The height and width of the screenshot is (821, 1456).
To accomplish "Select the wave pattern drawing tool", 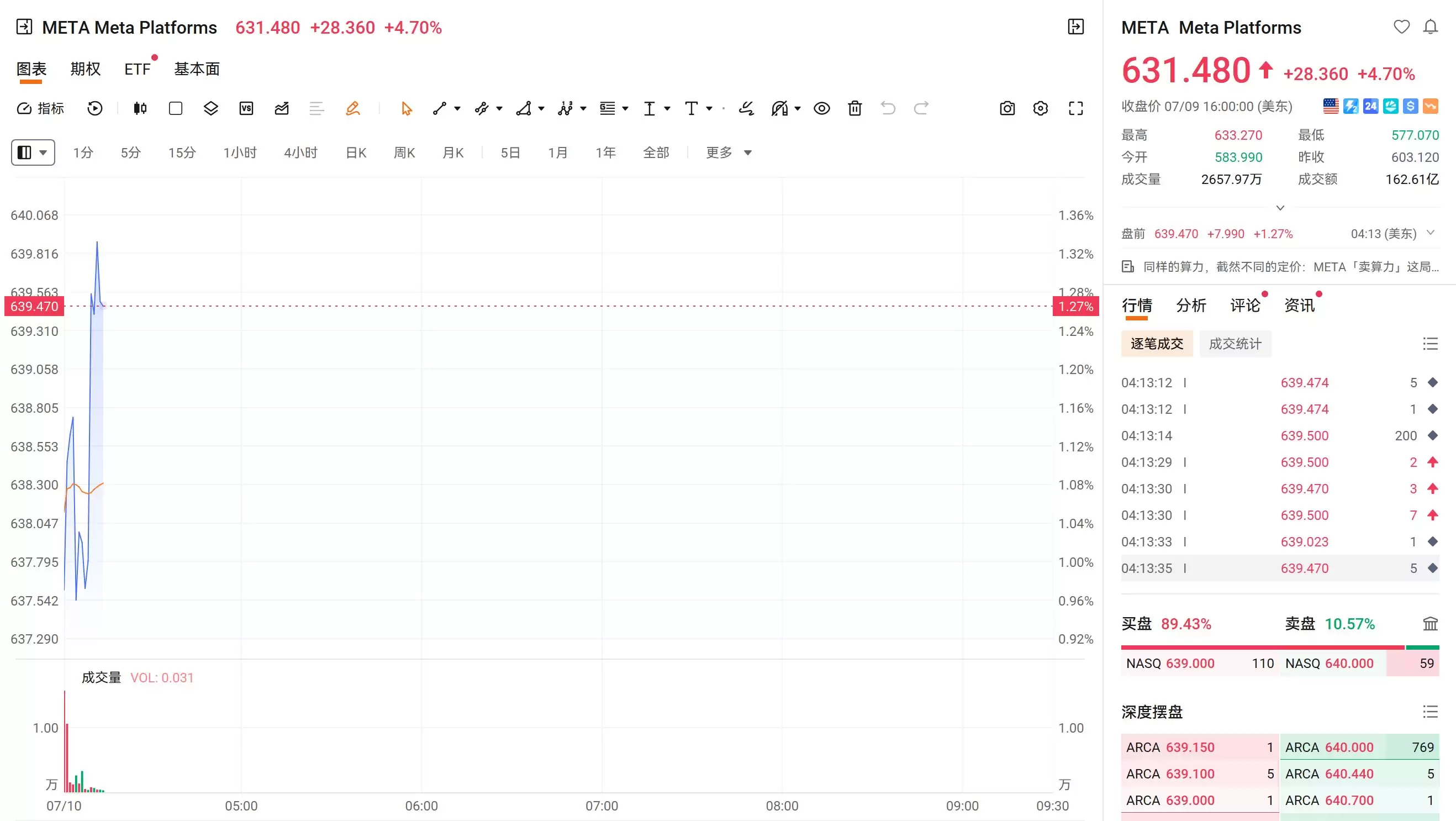I will tap(565, 108).
